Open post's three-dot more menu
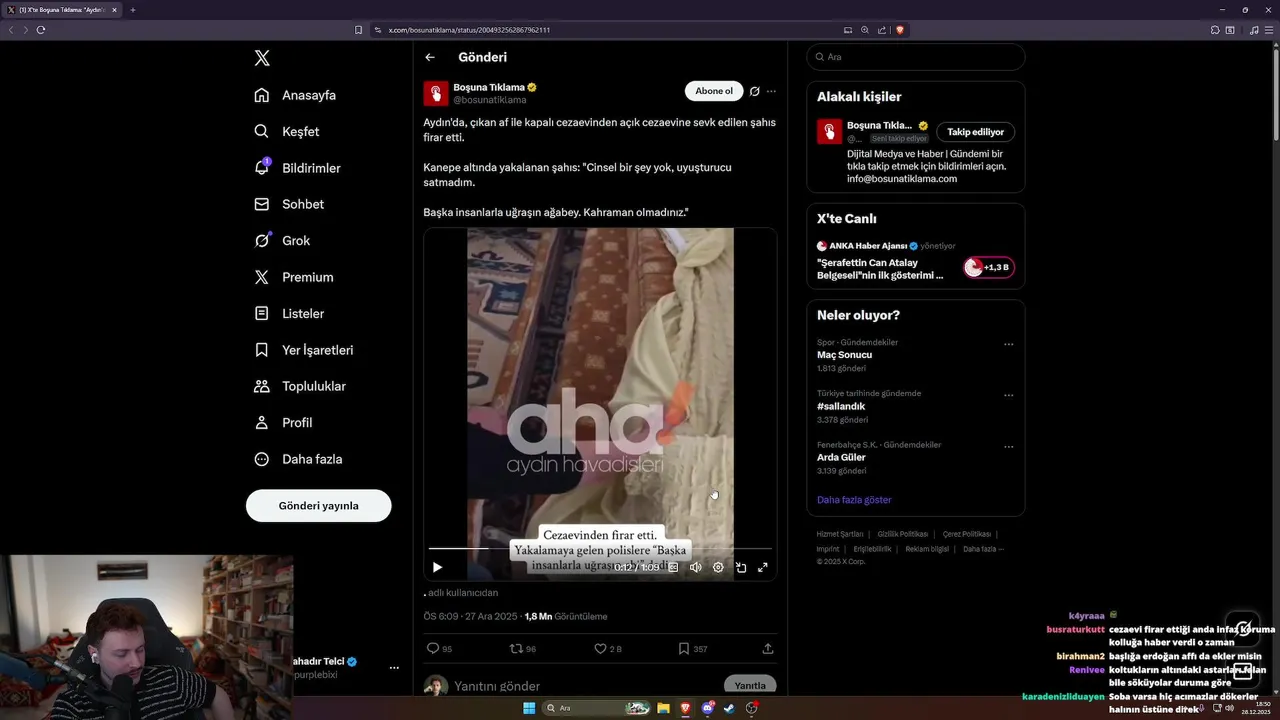This screenshot has width=1280, height=720. point(771,91)
